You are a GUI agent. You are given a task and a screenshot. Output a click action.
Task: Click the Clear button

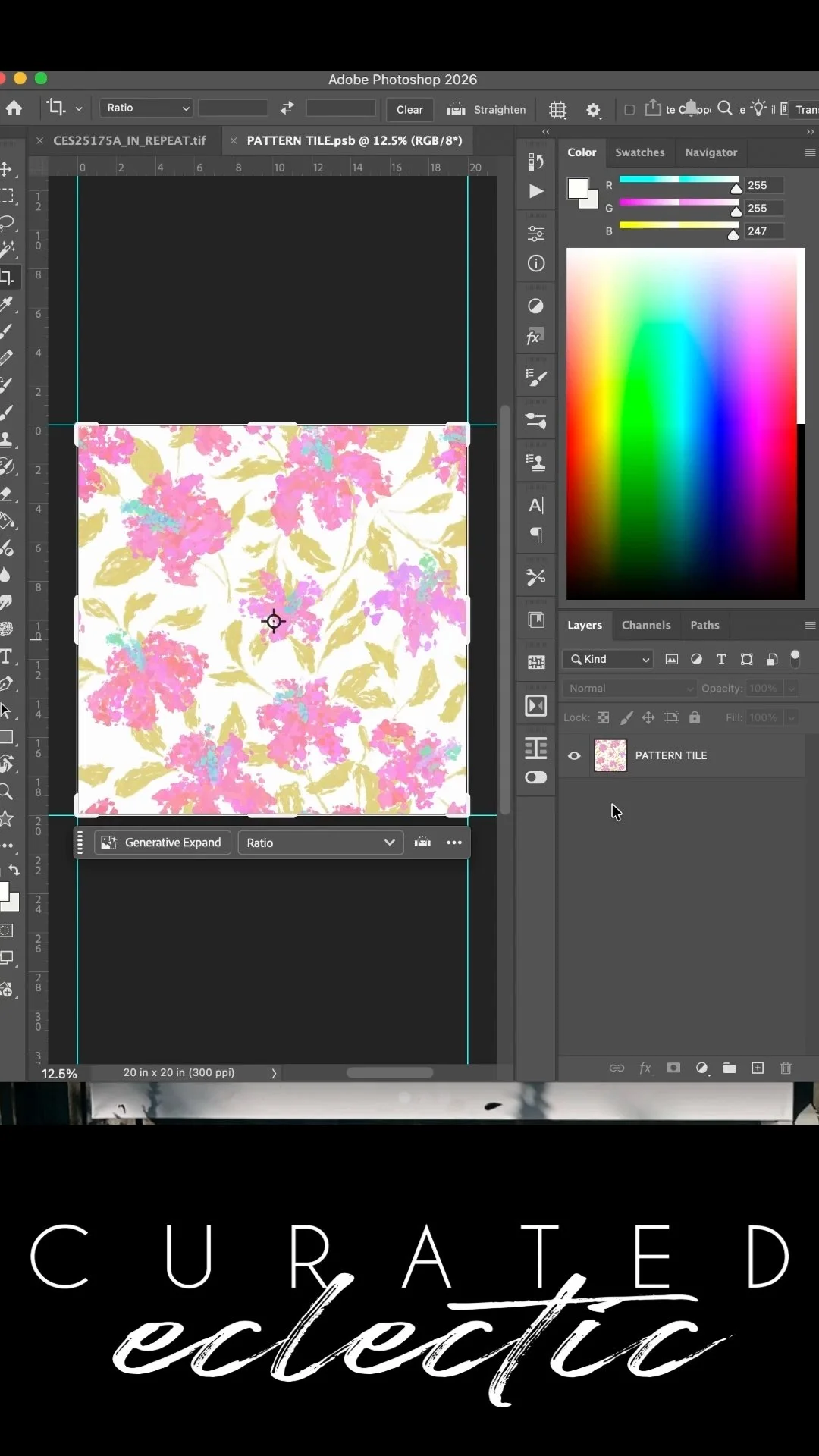(409, 110)
